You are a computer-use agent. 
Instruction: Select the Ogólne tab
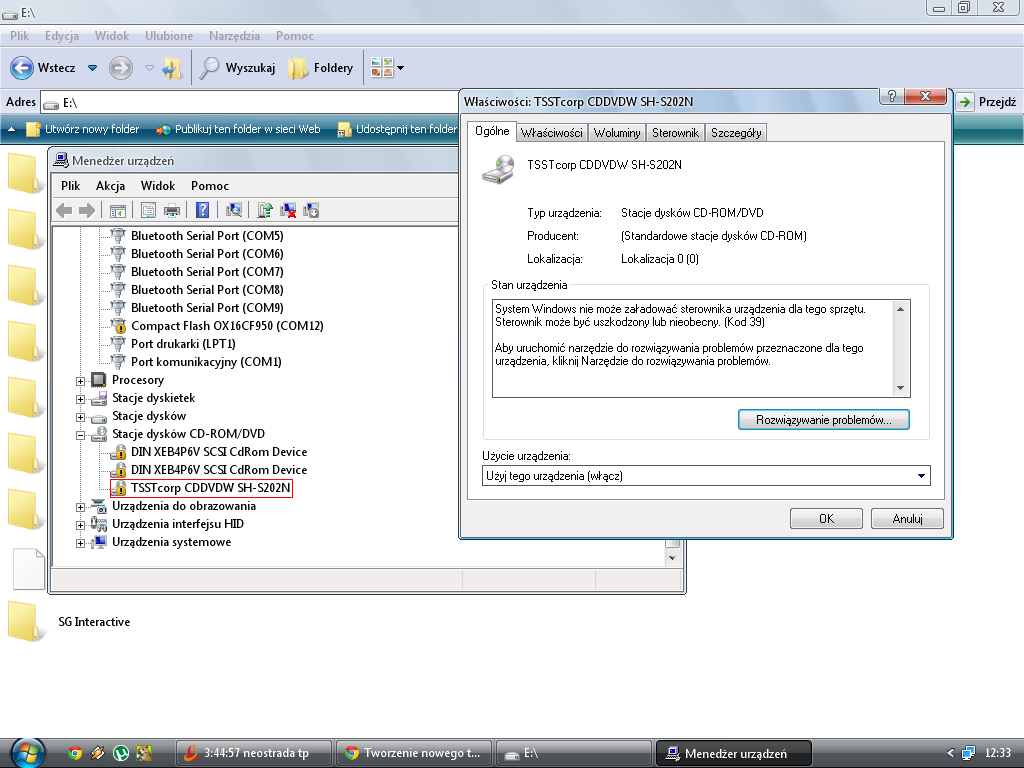(492, 131)
